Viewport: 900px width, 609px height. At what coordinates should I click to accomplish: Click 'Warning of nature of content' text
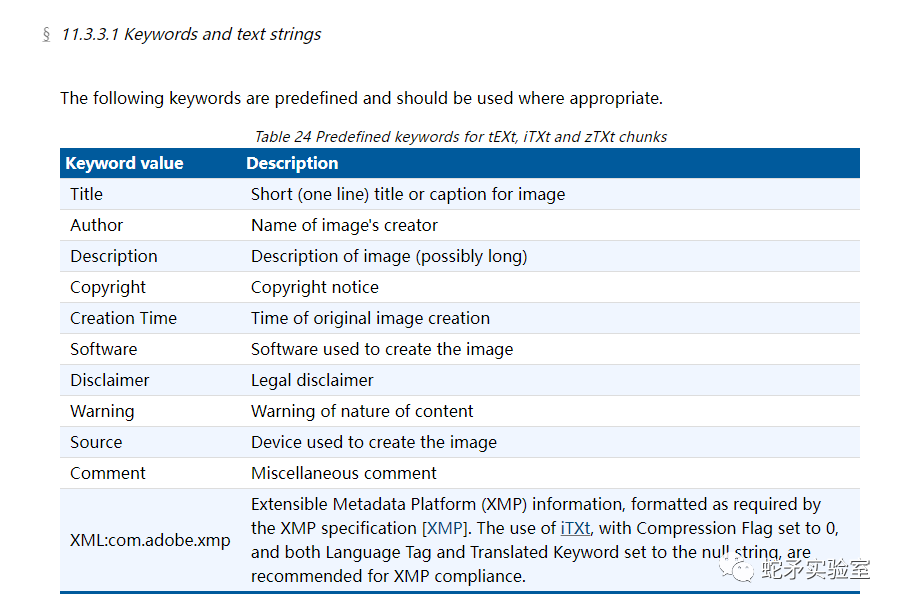[x=362, y=411]
